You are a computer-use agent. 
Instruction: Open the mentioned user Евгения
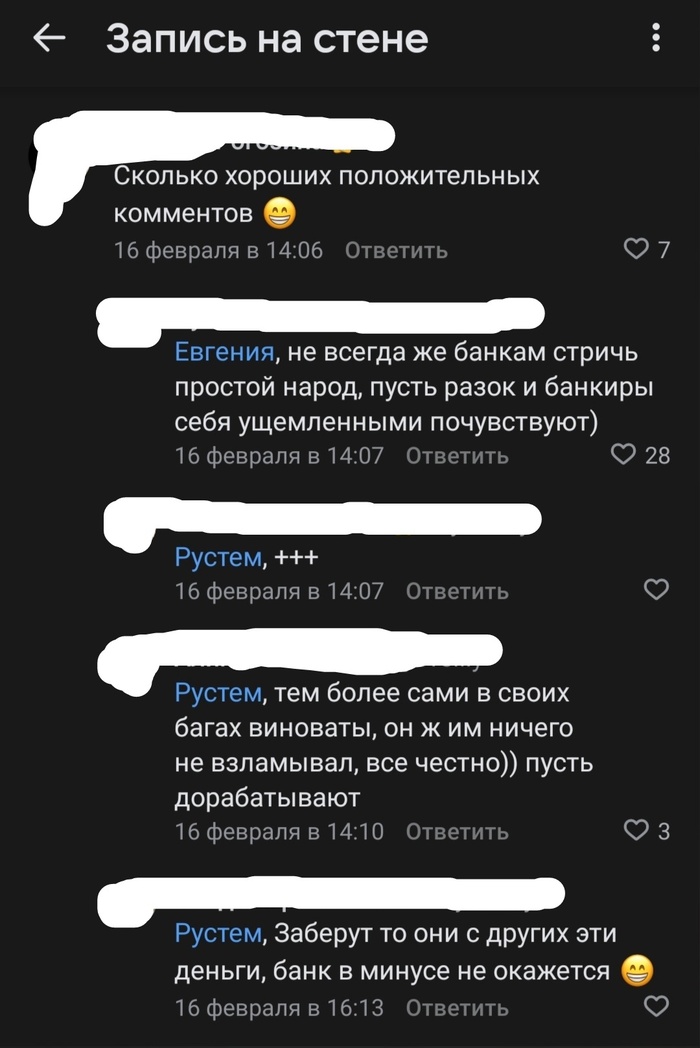pyautogui.click(x=224, y=352)
